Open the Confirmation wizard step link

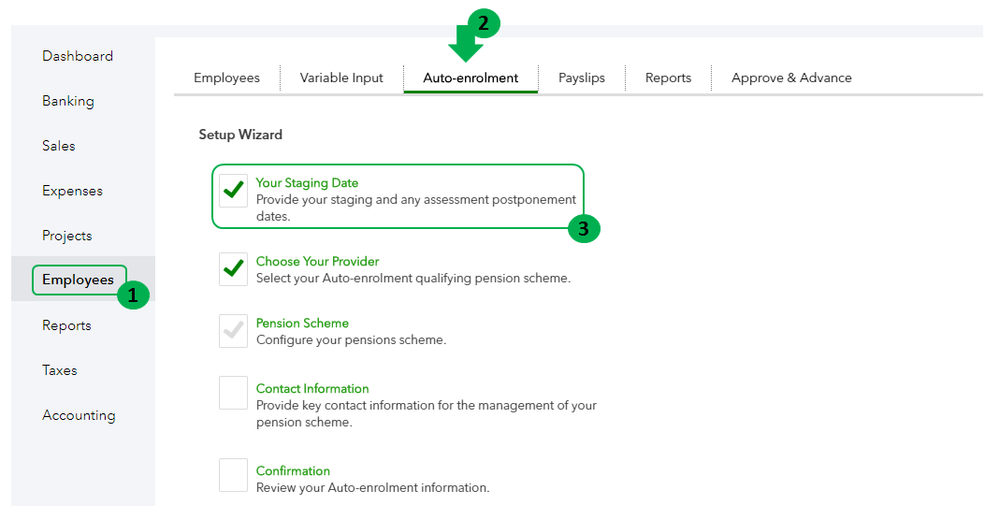[293, 471]
